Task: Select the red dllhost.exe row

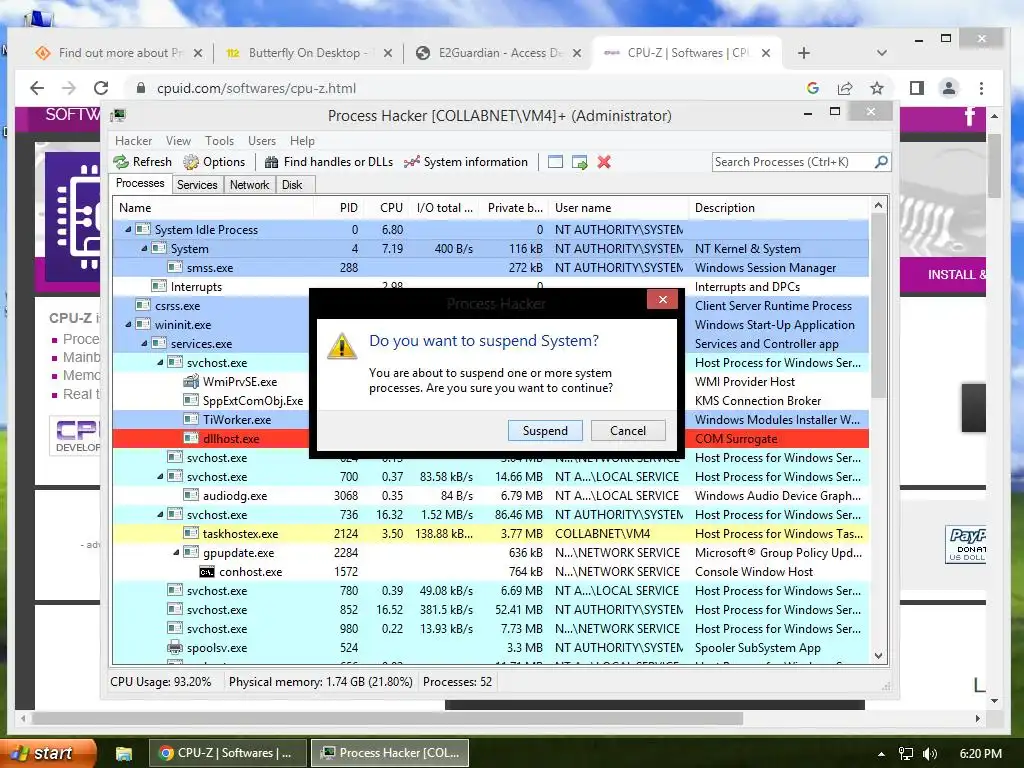Action: [491, 439]
